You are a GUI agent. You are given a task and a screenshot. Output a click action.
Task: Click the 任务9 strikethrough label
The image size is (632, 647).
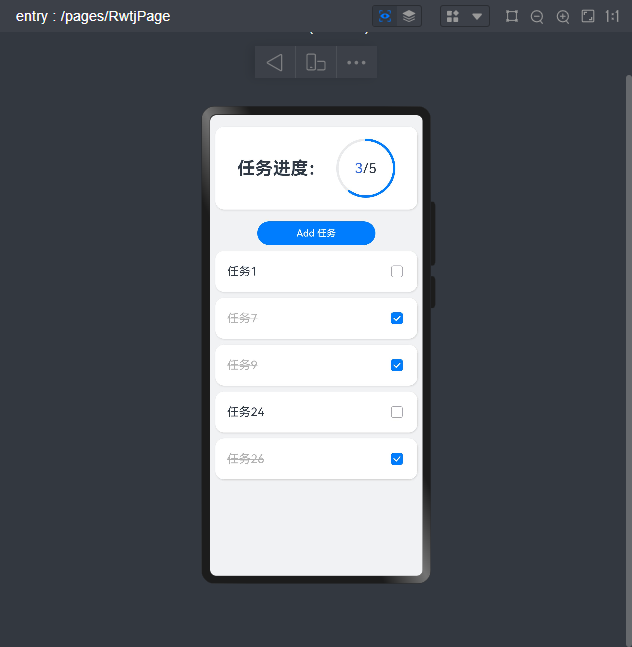242,365
